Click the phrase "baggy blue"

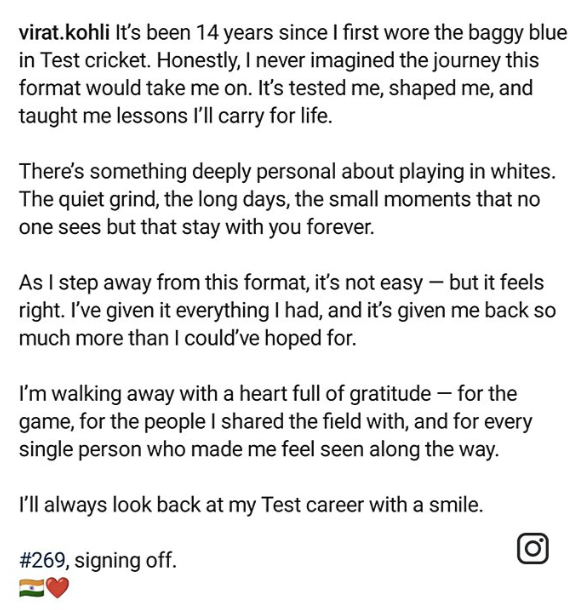point(517,33)
